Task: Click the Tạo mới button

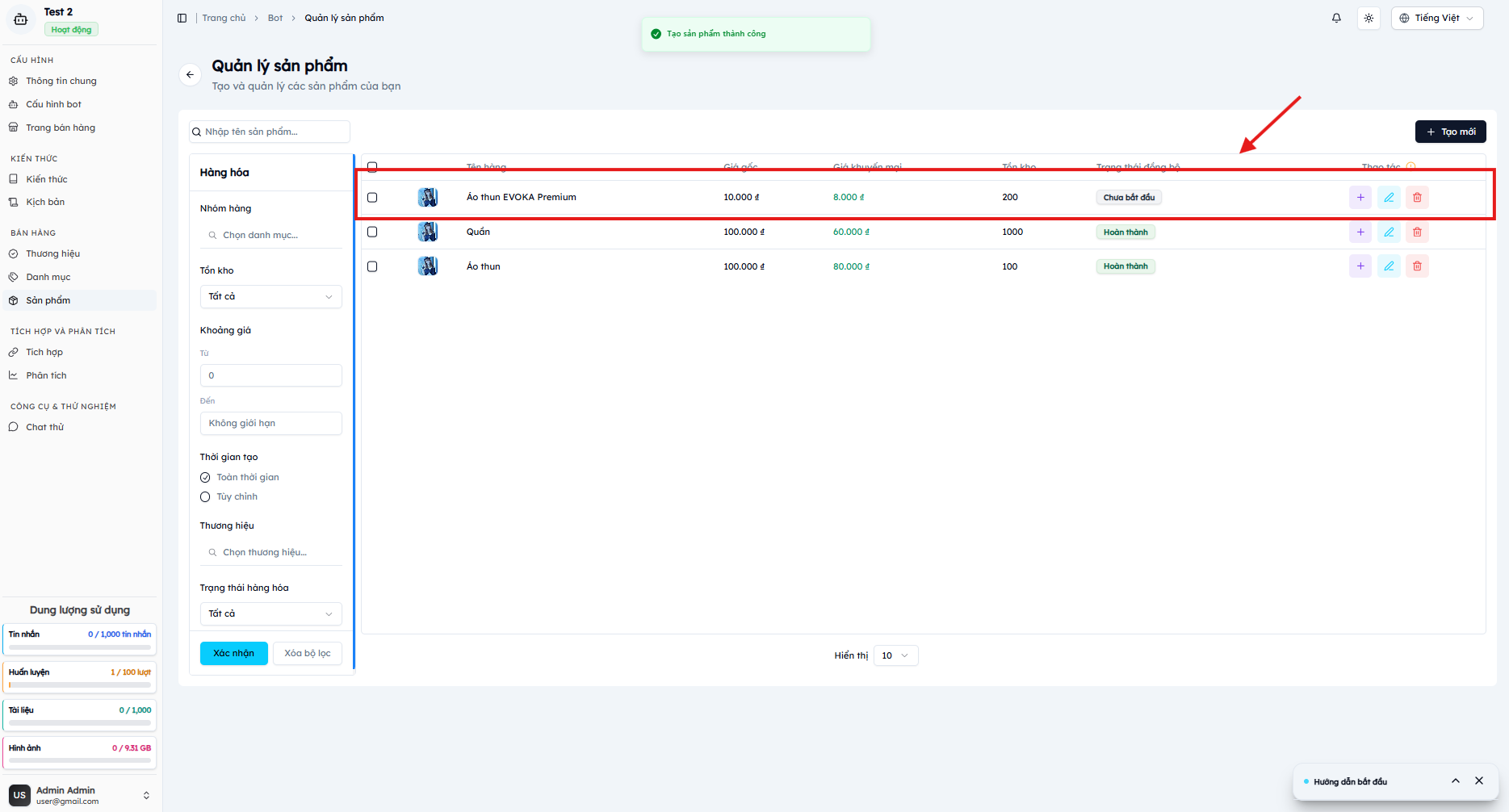Action: coord(1450,132)
